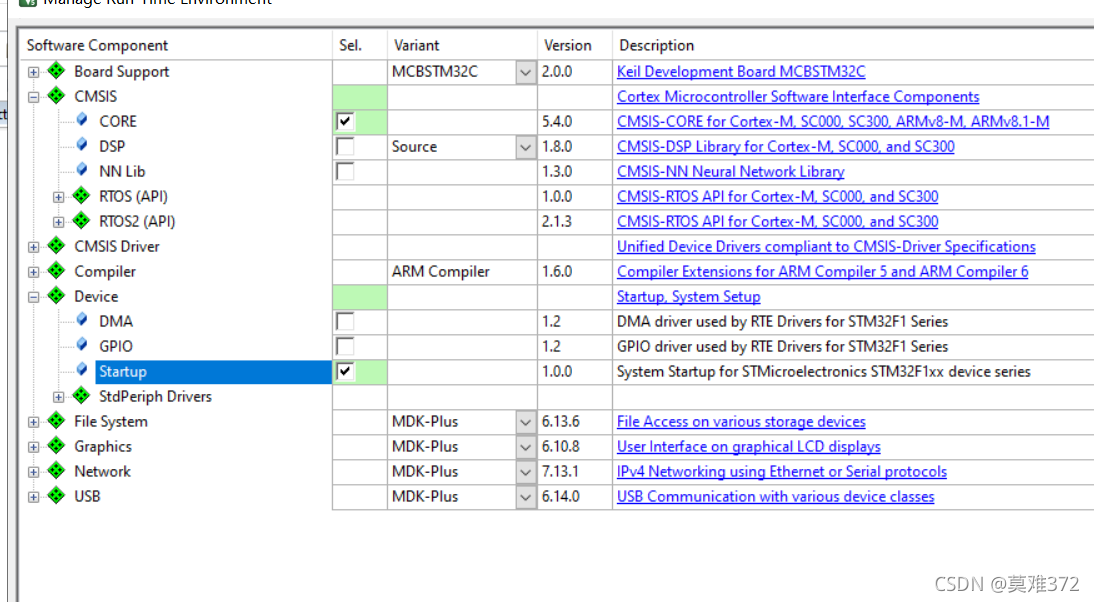Viewport: 1094px width, 602px height.
Task: Expand the Board Support tree node
Action: coord(33,72)
